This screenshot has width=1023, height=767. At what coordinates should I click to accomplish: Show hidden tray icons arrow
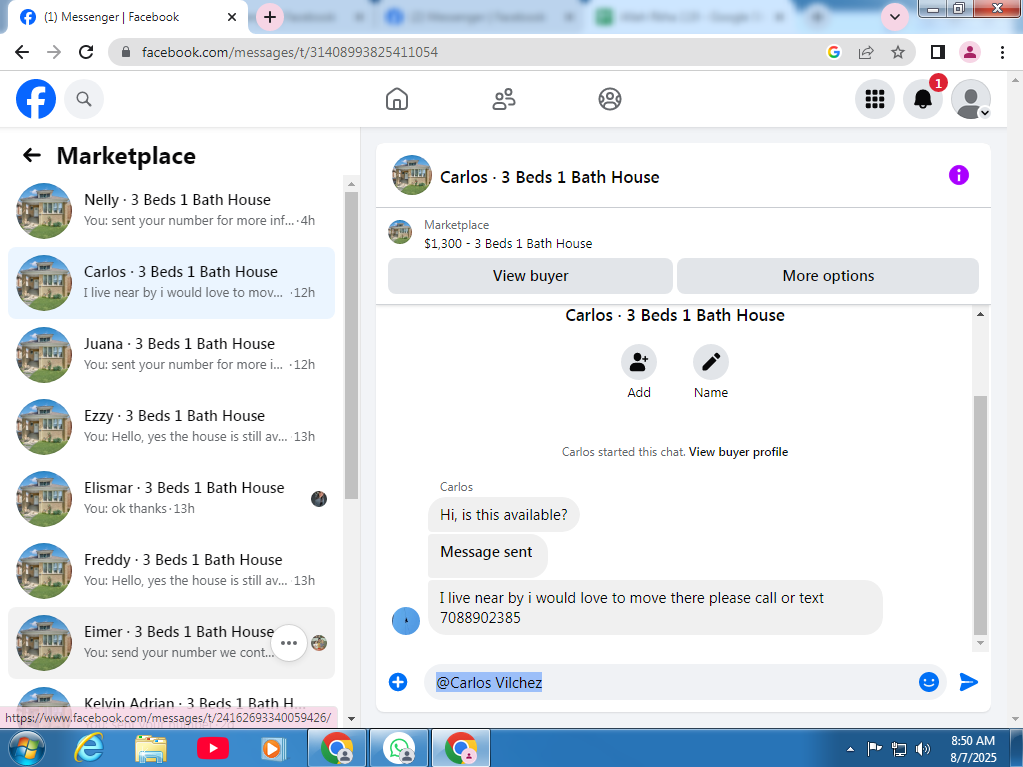click(850, 749)
